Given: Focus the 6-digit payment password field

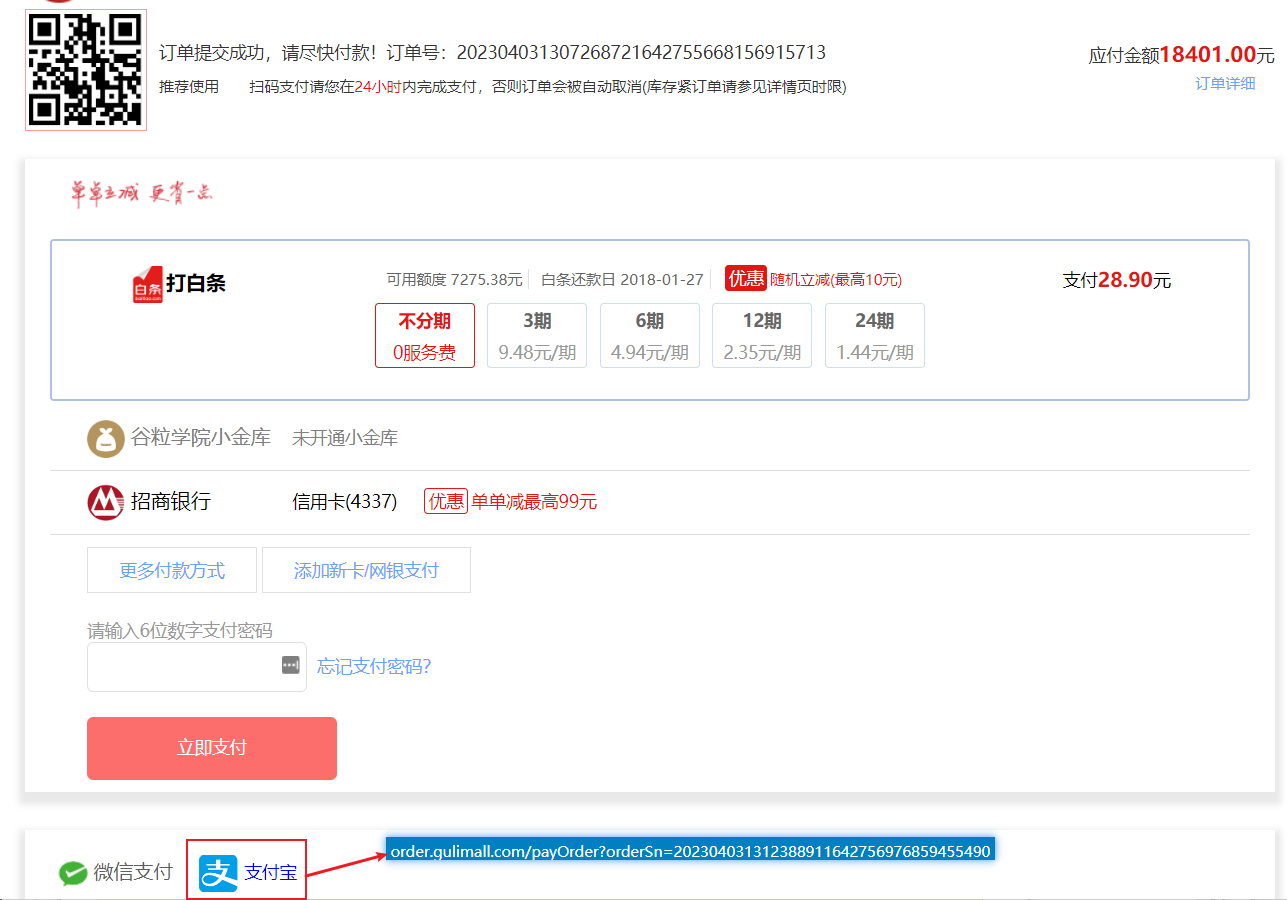Looking at the screenshot, I should (180, 667).
